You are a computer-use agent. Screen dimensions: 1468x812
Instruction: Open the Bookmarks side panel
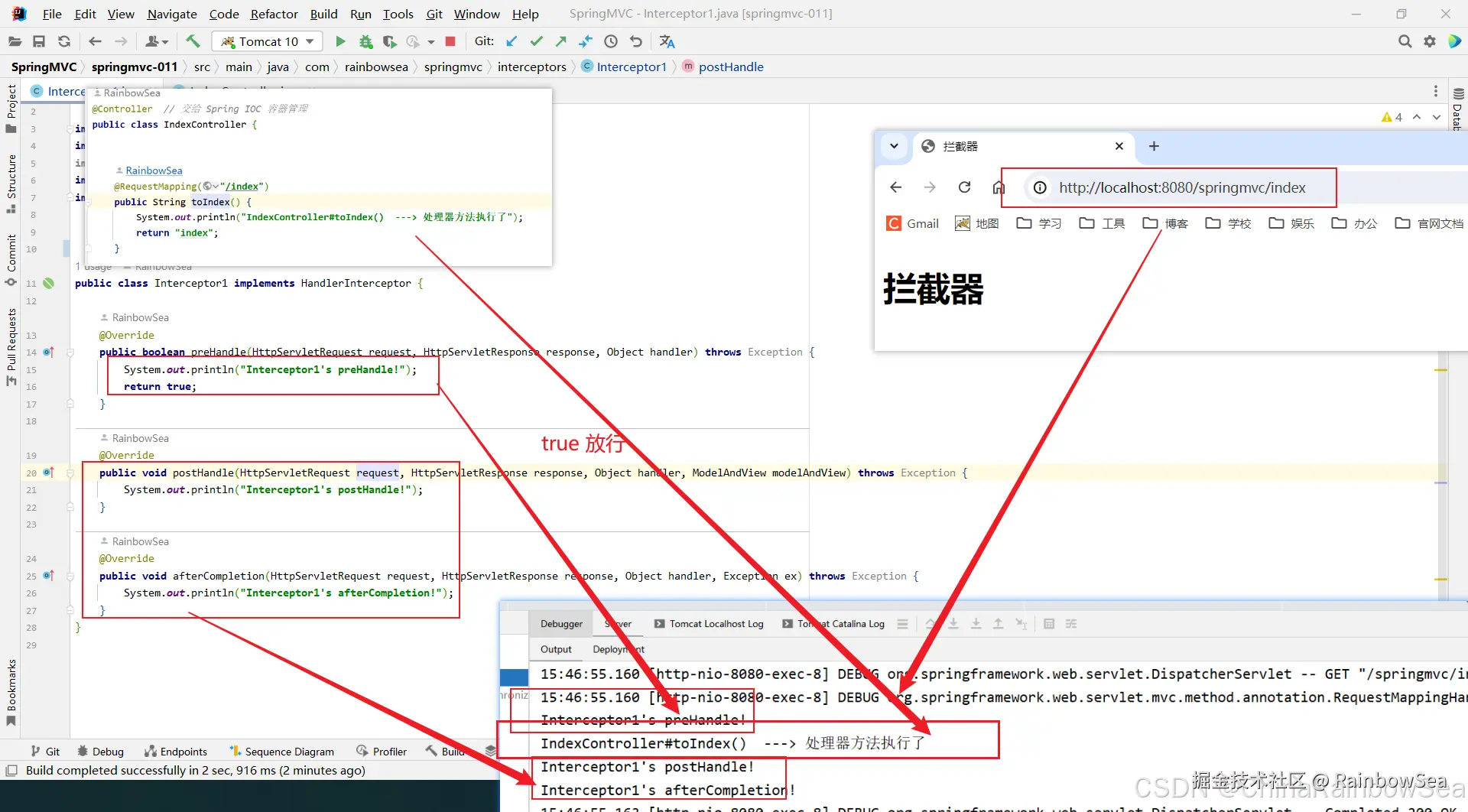tap(11, 693)
